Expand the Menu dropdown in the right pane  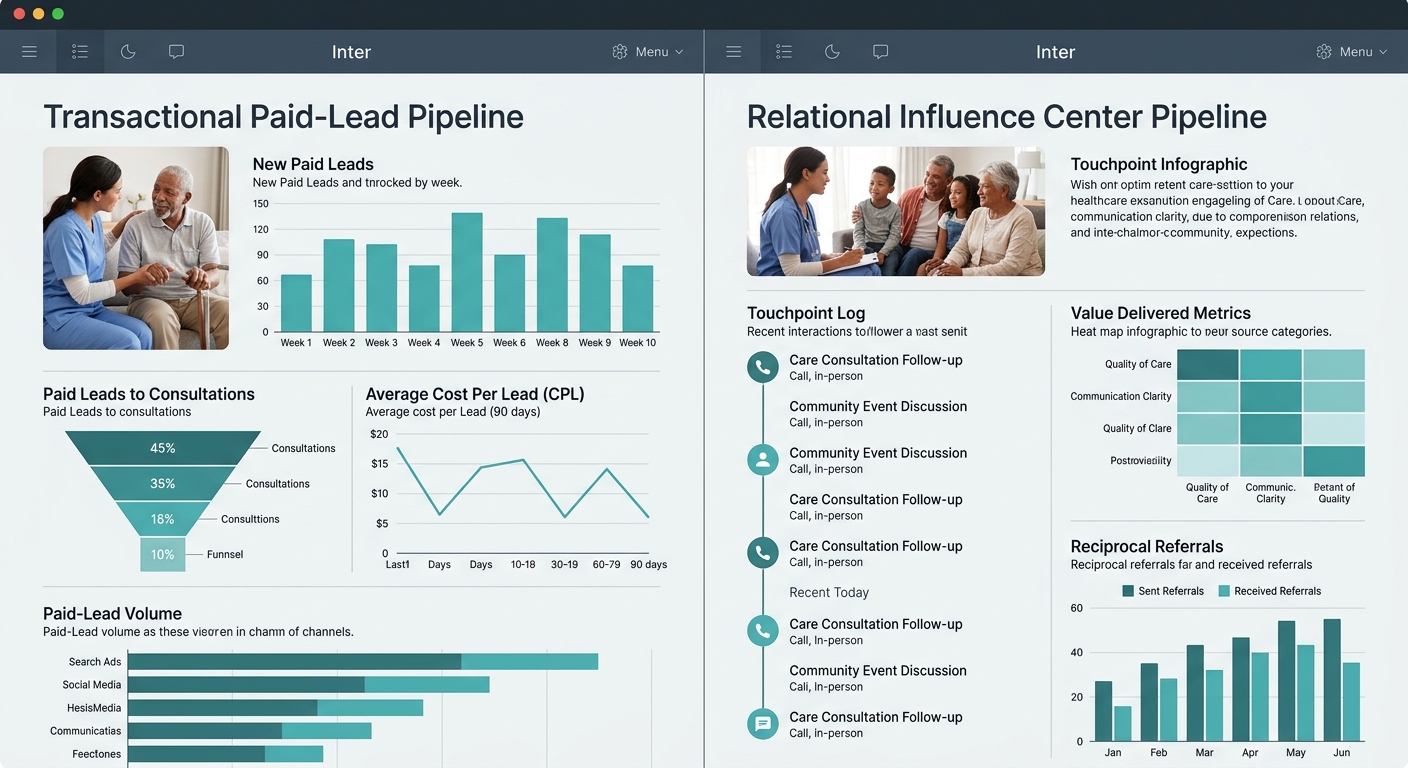tap(1352, 52)
